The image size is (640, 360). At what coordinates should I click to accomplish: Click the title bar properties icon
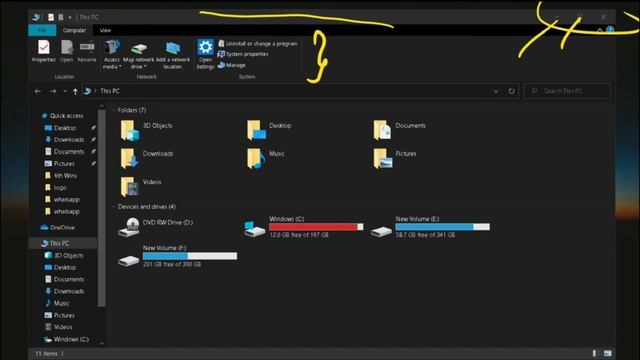point(51,17)
